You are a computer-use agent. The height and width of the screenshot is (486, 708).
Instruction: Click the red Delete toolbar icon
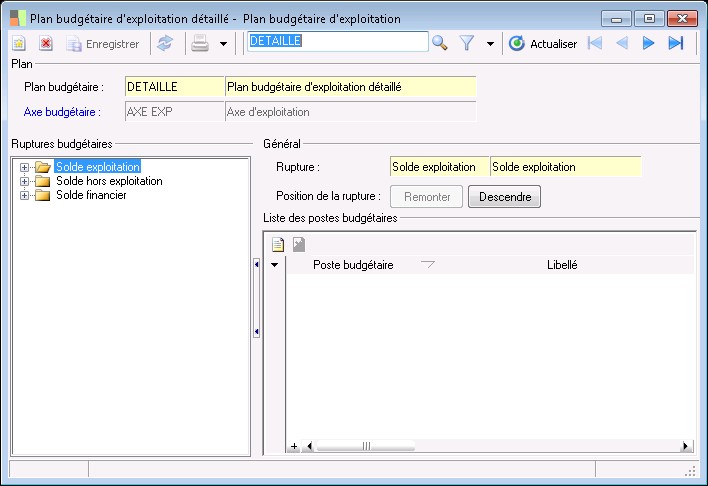[x=46, y=44]
